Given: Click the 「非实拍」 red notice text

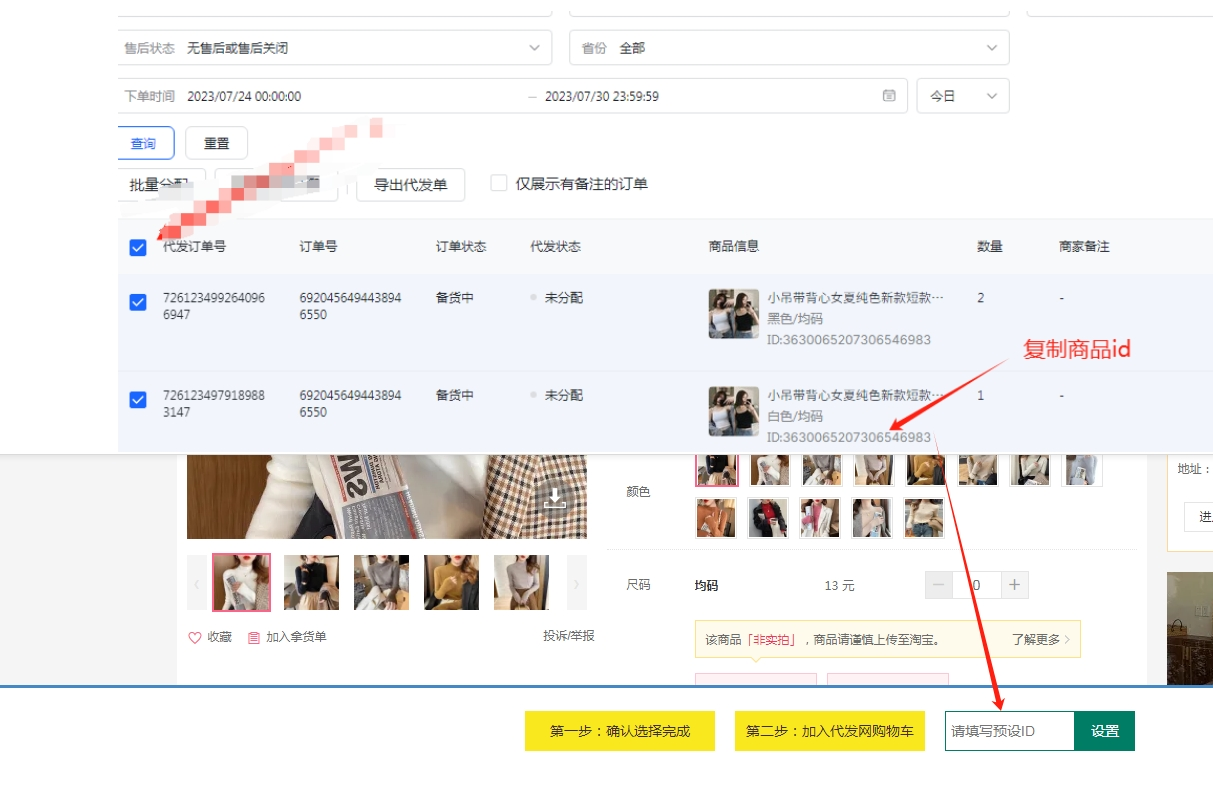Looking at the screenshot, I should click(771, 639).
